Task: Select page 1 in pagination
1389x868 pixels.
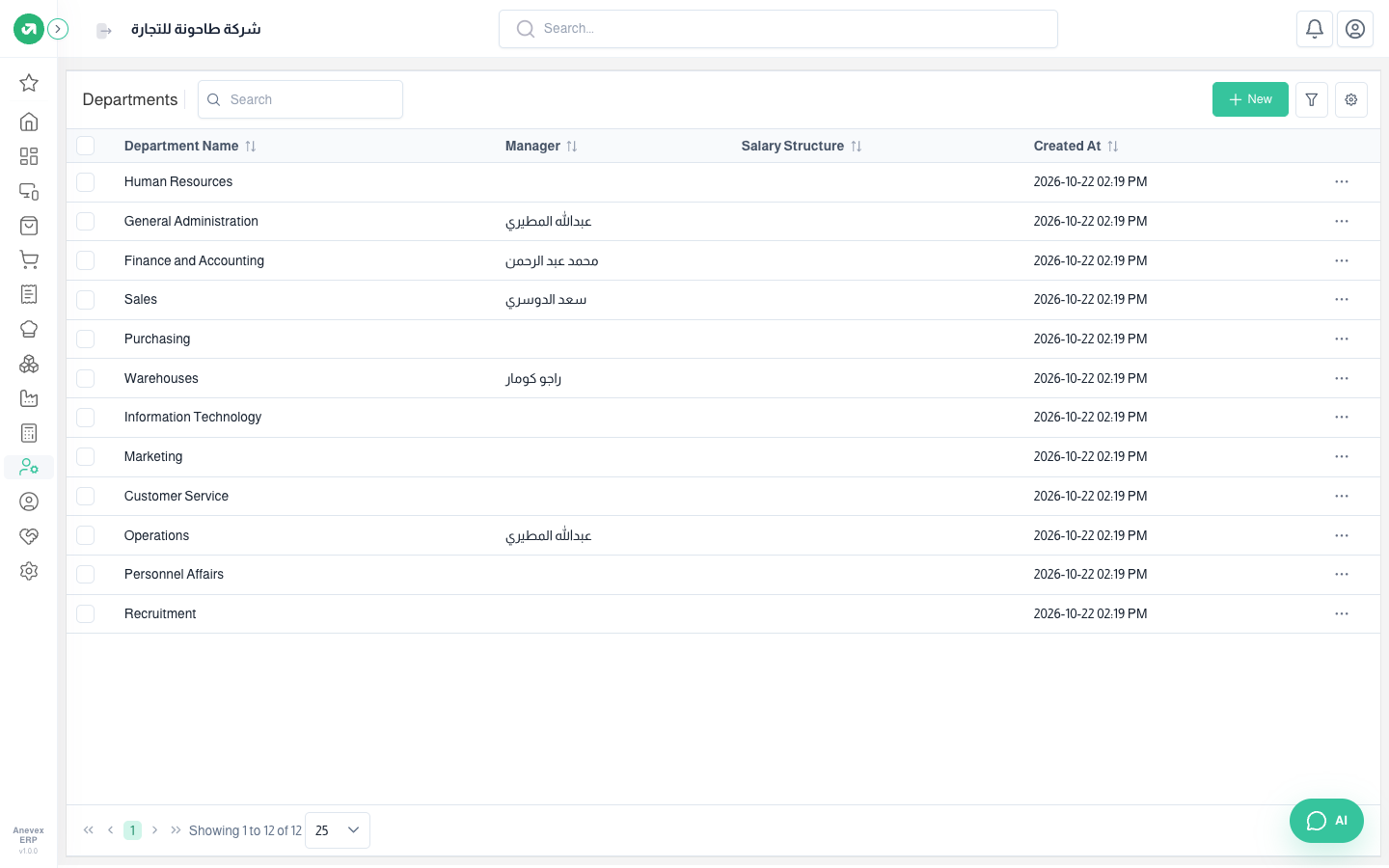Action: 132,830
